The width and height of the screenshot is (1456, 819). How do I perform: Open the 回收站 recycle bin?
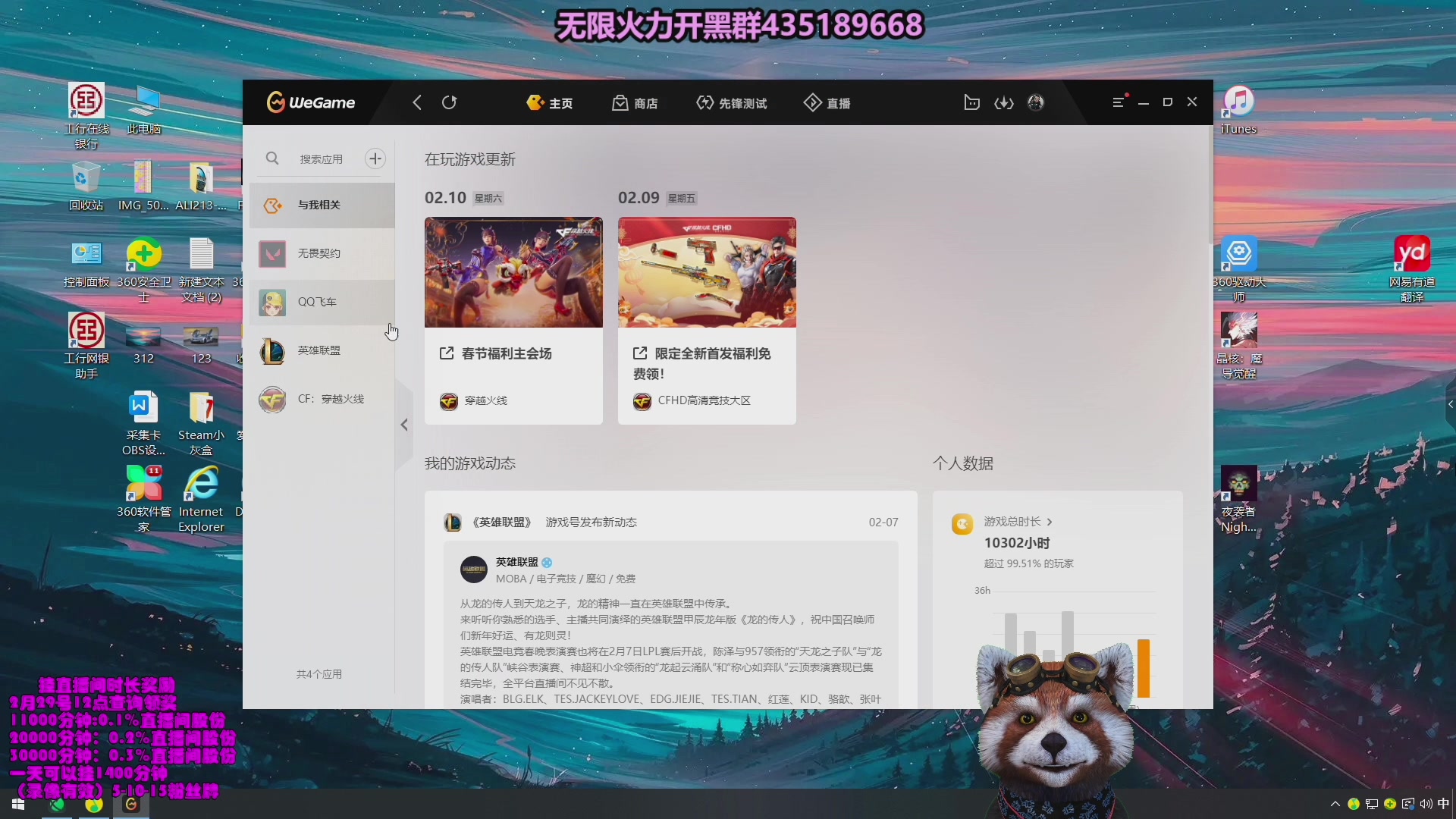(x=86, y=186)
